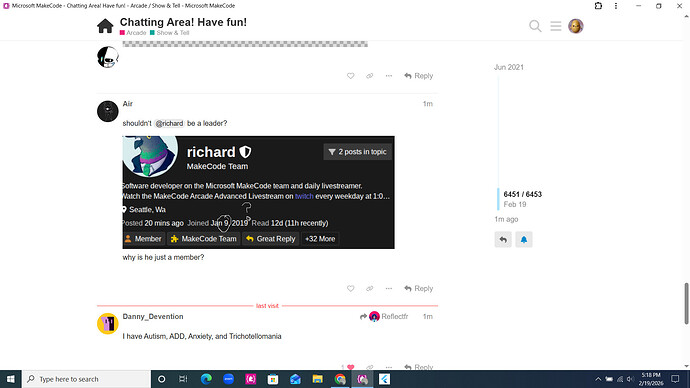The width and height of the screenshot is (690, 388).
Task: Open the Windows Start menu
Action: point(11,379)
